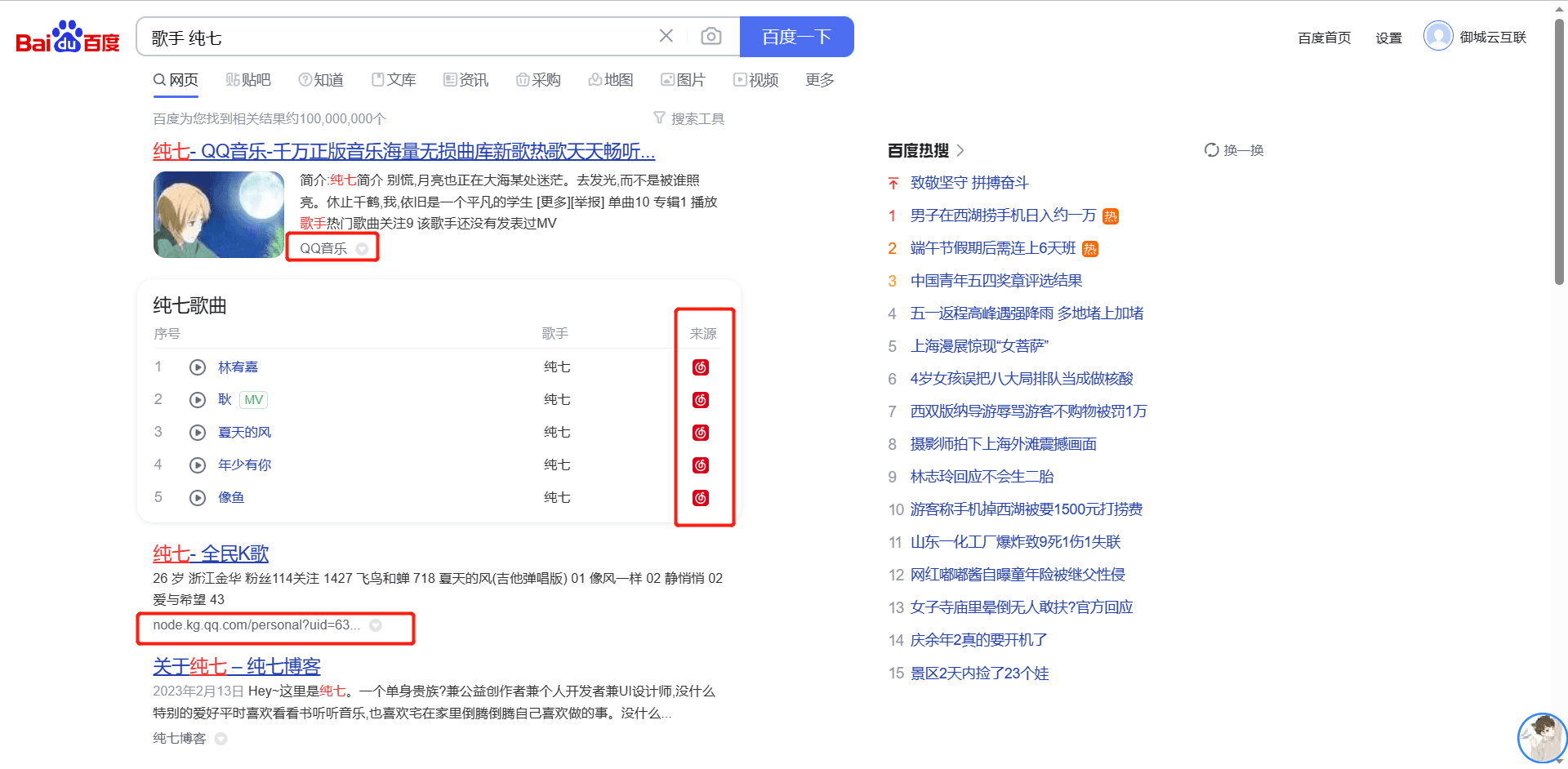Open NetEase source icon for 年少有你
The image size is (1568, 769).
[x=701, y=465]
